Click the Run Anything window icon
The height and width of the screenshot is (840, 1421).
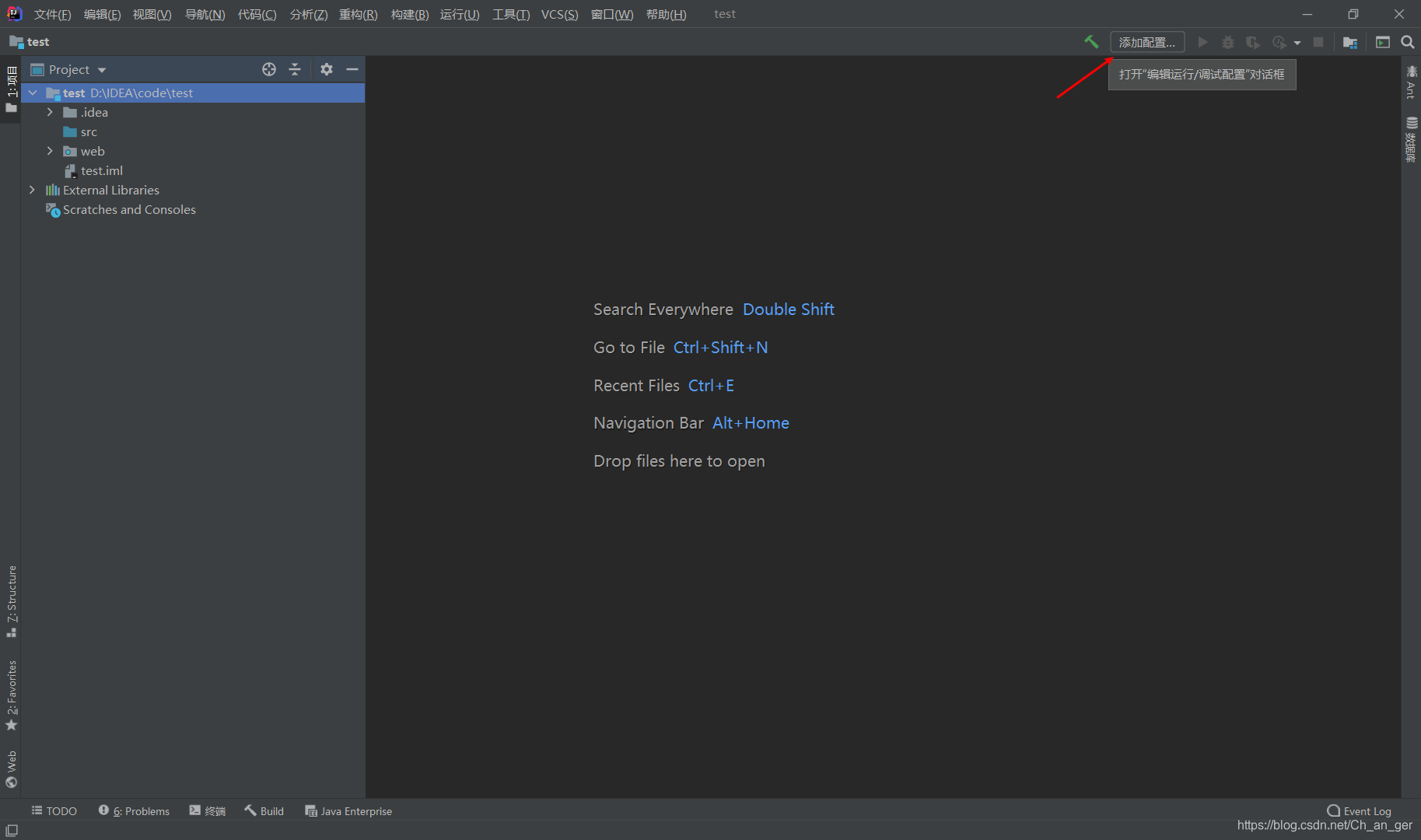(x=1383, y=42)
